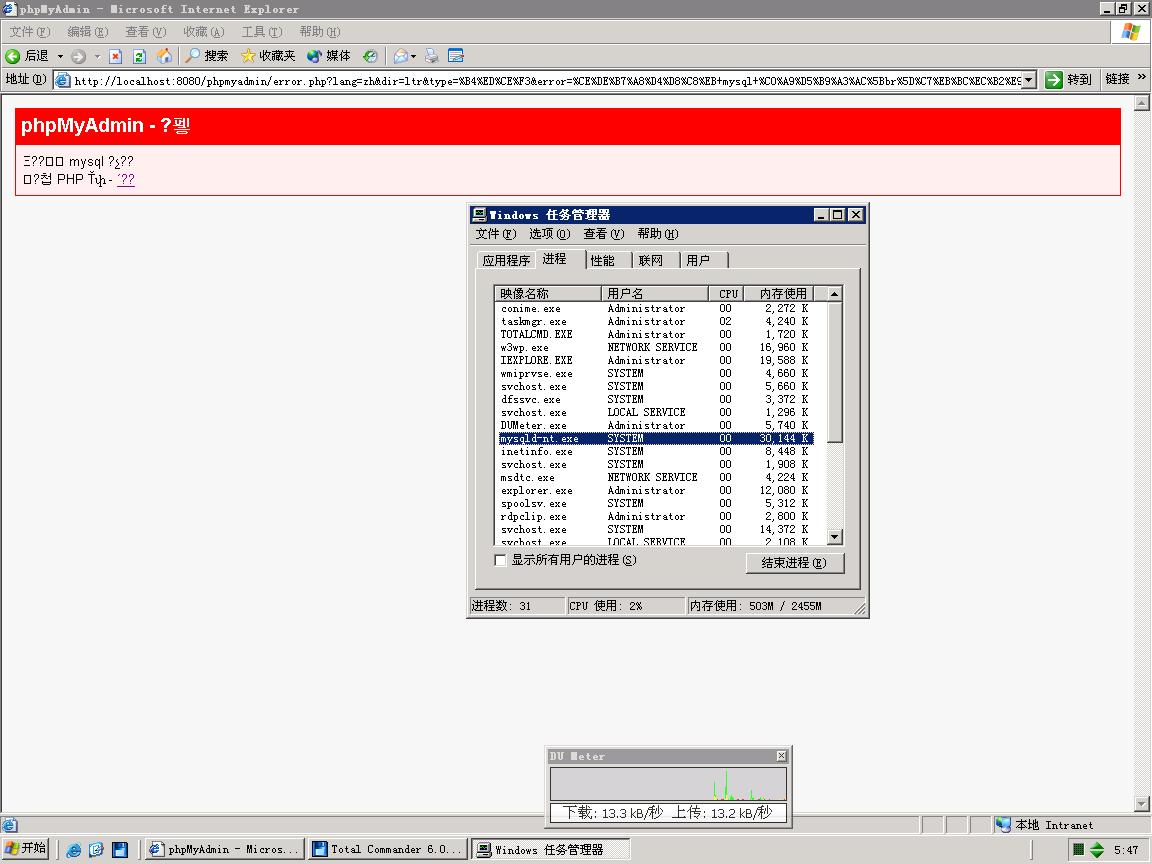Image resolution: width=1152 pixels, height=864 pixels.
Task: Switch to the Applications (应用程序) tab
Action: 505,261
